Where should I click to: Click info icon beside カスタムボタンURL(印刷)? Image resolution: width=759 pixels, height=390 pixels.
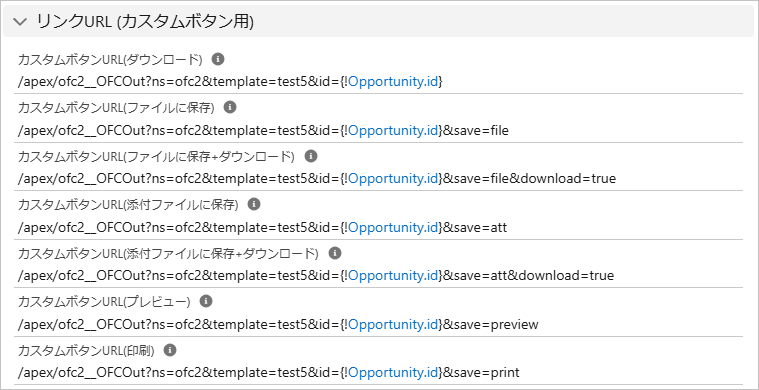click(x=170, y=349)
